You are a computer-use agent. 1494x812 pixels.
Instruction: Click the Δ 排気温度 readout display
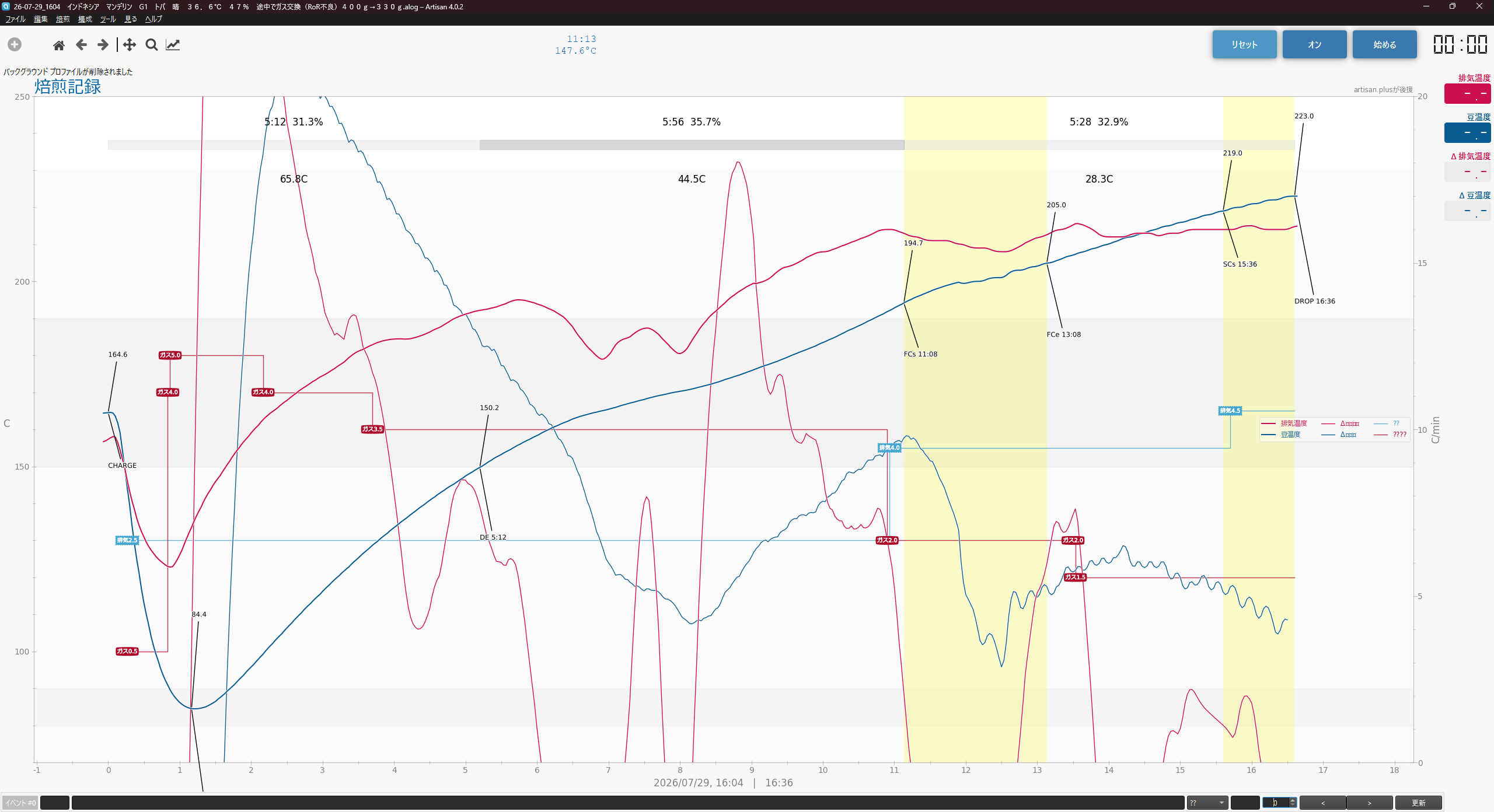1467,171
